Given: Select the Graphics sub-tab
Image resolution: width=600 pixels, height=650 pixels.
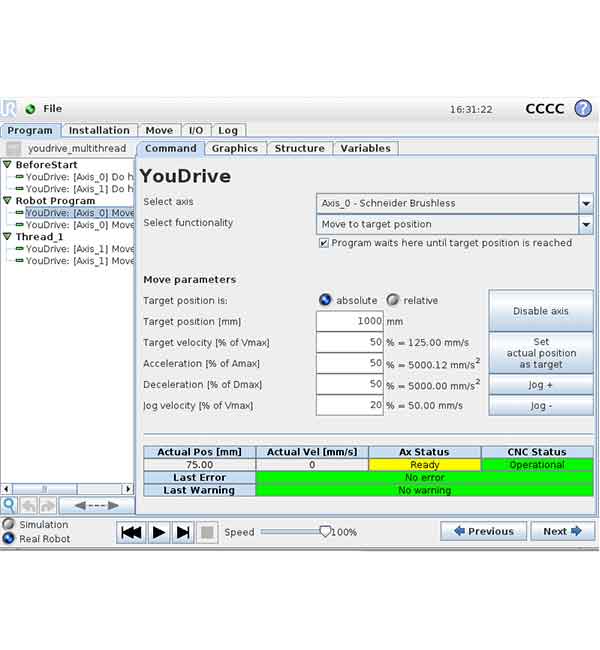Looking at the screenshot, I should pos(235,148).
